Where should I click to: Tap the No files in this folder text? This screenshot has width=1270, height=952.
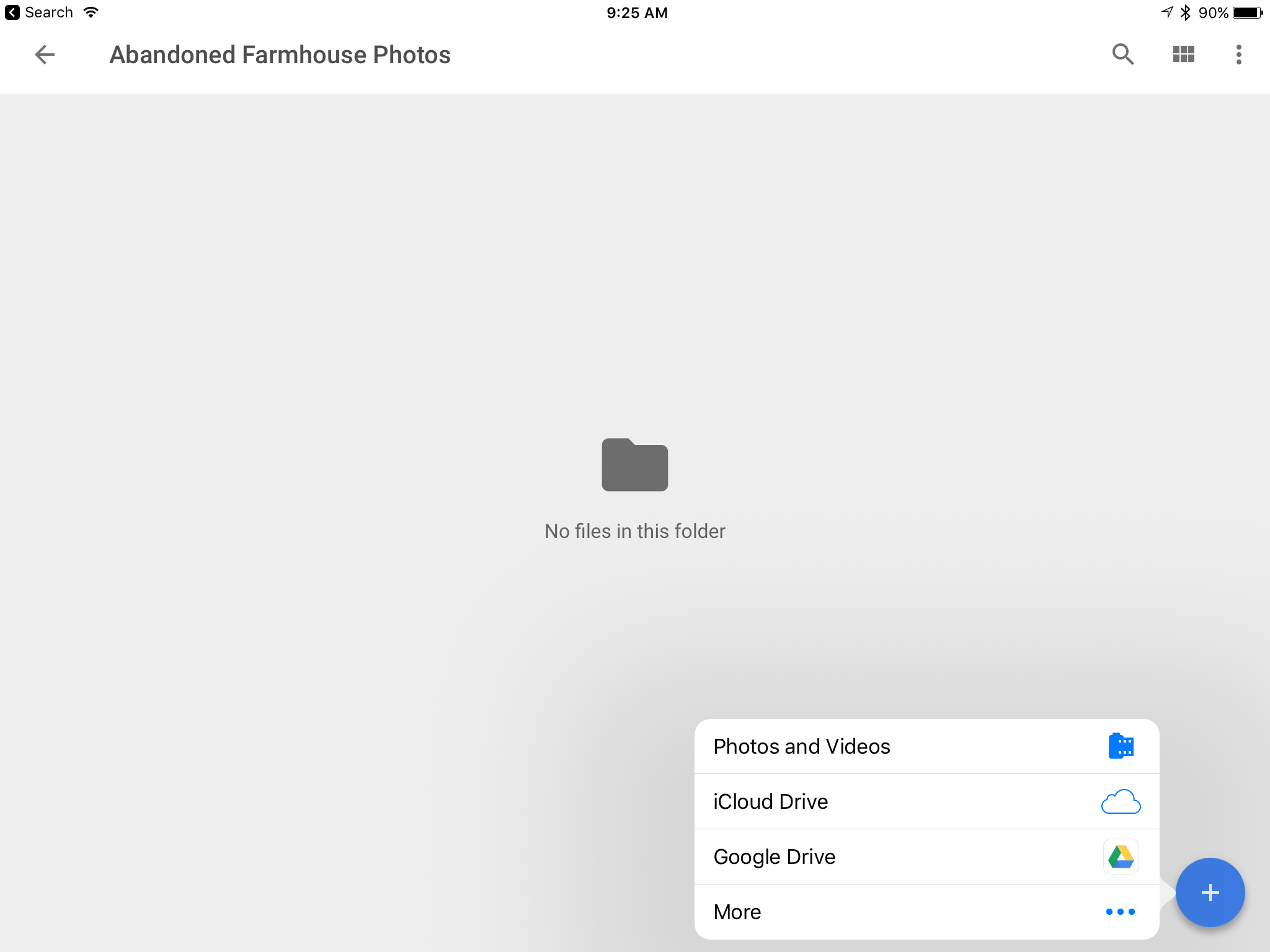[x=634, y=531]
